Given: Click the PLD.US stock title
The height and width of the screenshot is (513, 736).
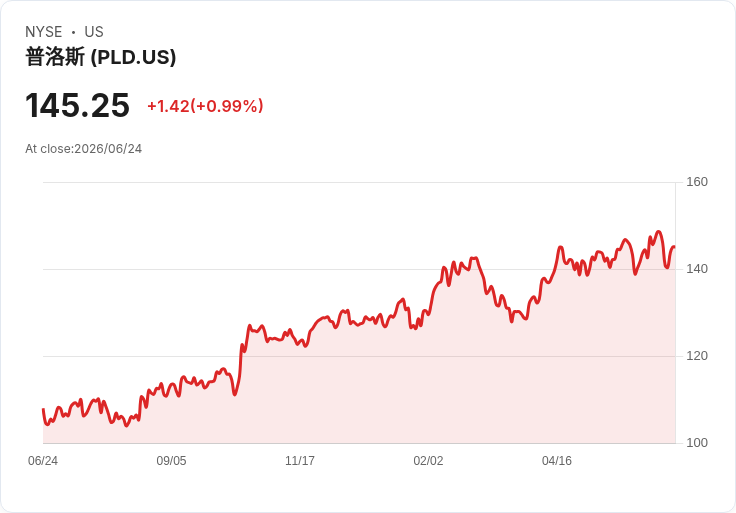Looking at the screenshot, I should click(100, 57).
